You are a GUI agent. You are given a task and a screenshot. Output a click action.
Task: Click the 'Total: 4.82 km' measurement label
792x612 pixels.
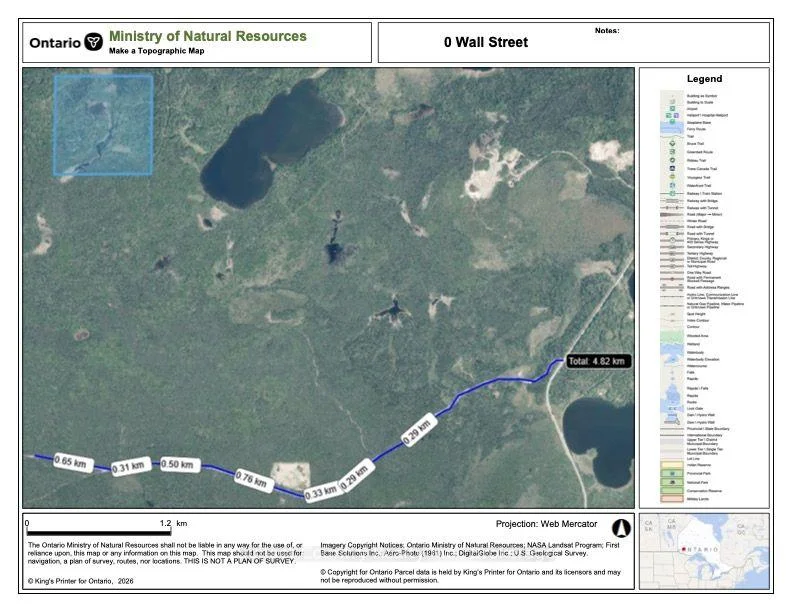click(598, 361)
